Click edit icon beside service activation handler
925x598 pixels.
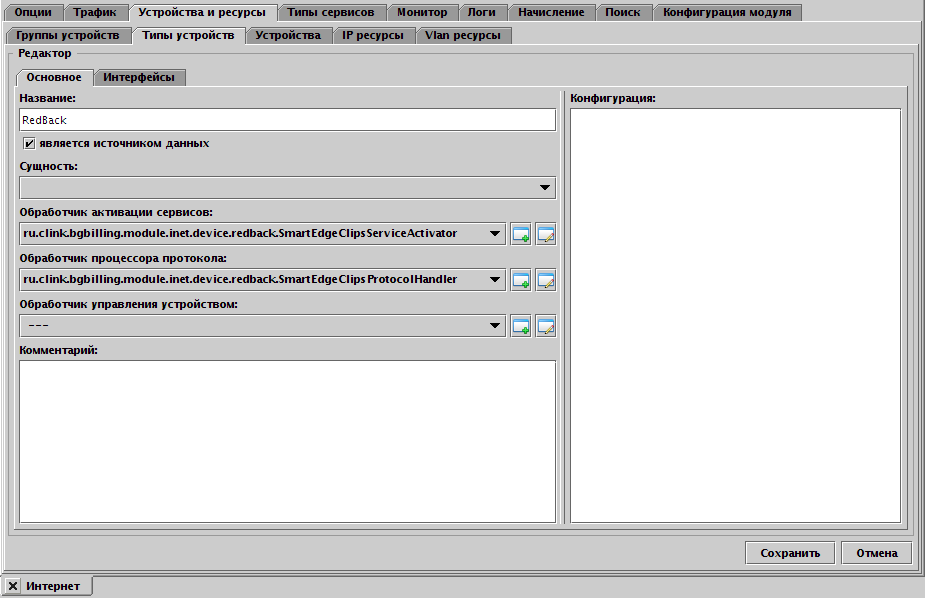coord(545,234)
